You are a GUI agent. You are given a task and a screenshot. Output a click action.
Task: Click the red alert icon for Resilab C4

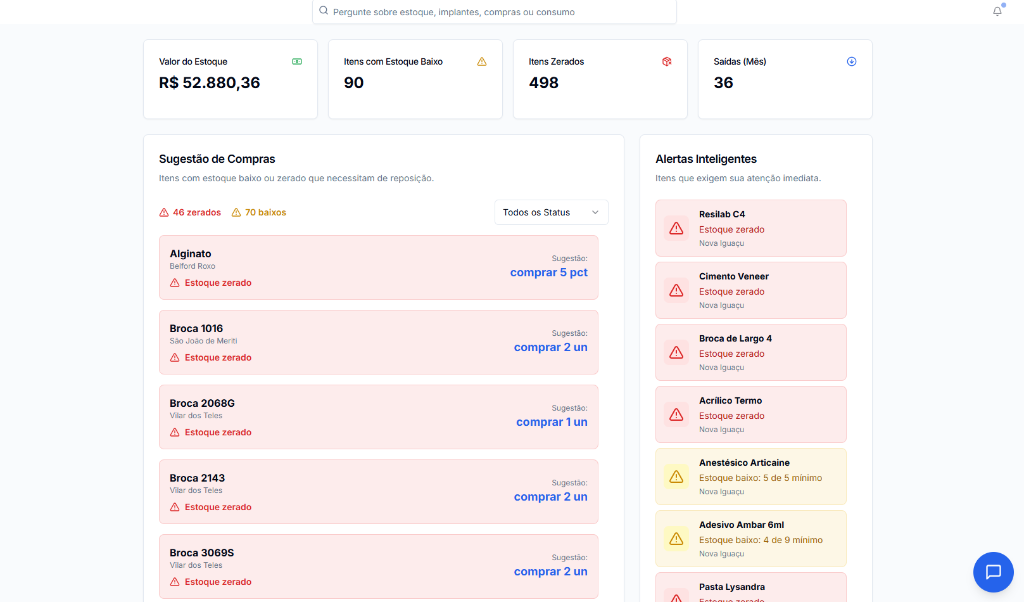click(676, 229)
